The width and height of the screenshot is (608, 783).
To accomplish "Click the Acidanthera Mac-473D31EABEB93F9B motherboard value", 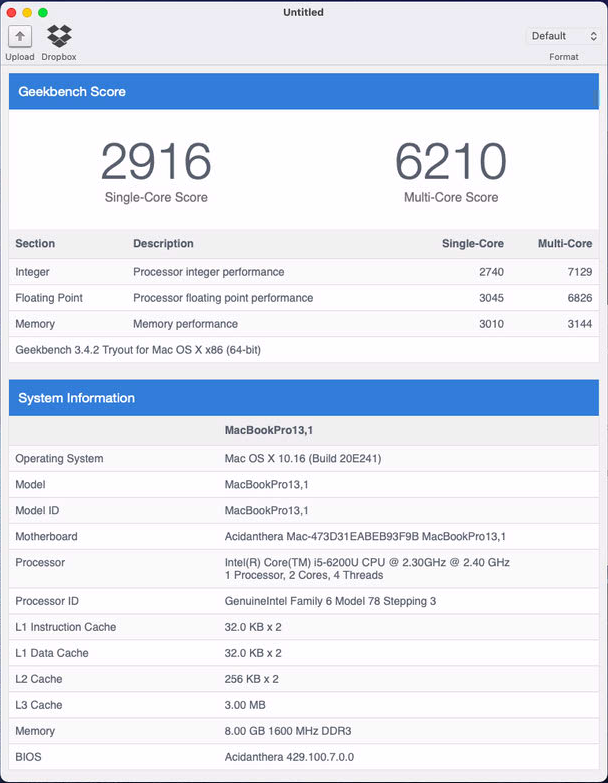I will coord(365,537).
